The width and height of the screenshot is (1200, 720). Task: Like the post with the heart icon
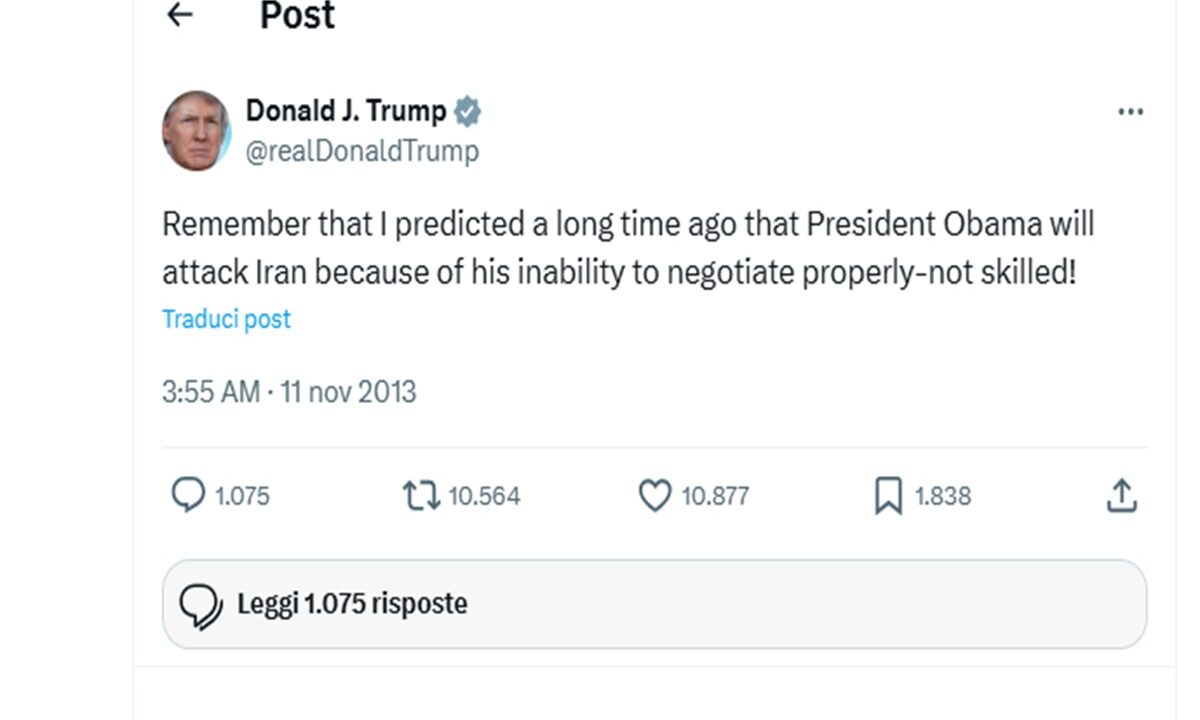coord(655,495)
